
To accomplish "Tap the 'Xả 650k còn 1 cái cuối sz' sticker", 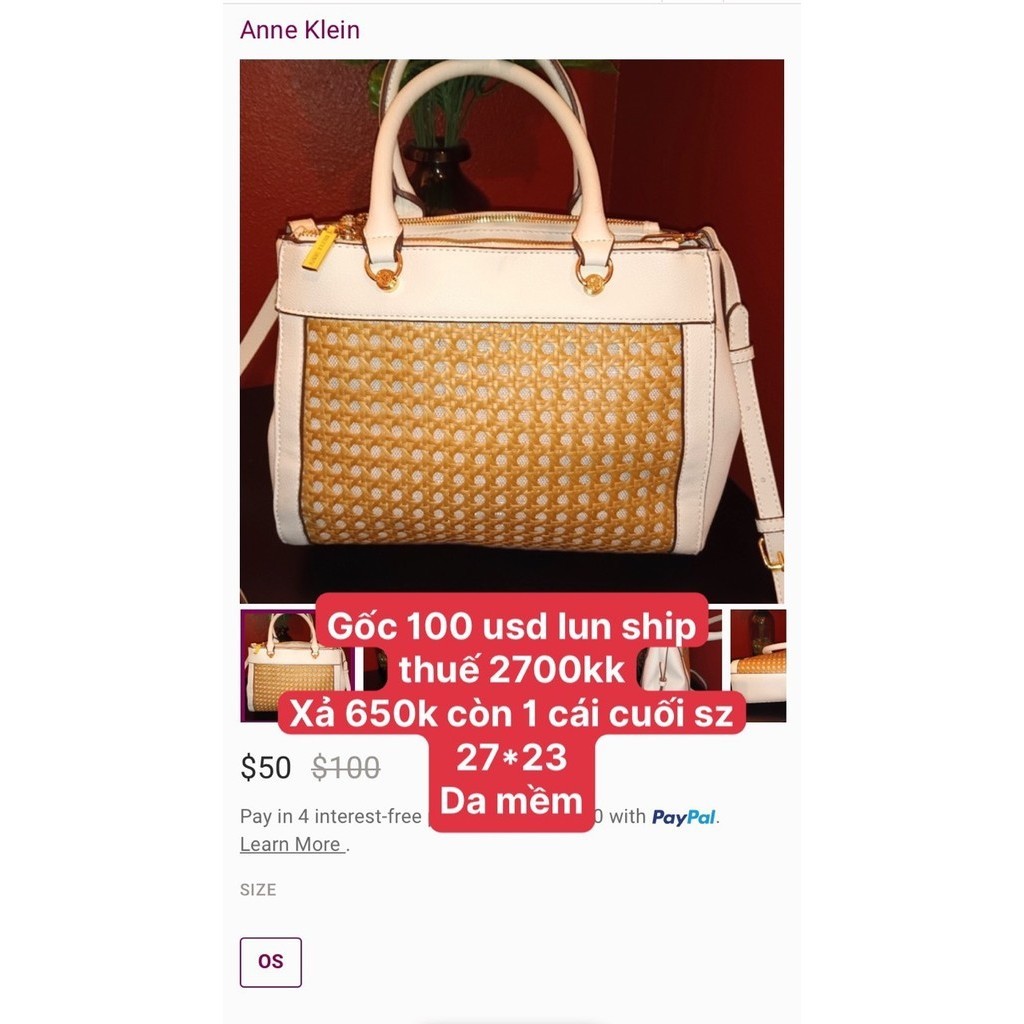I will click(x=511, y=713).
